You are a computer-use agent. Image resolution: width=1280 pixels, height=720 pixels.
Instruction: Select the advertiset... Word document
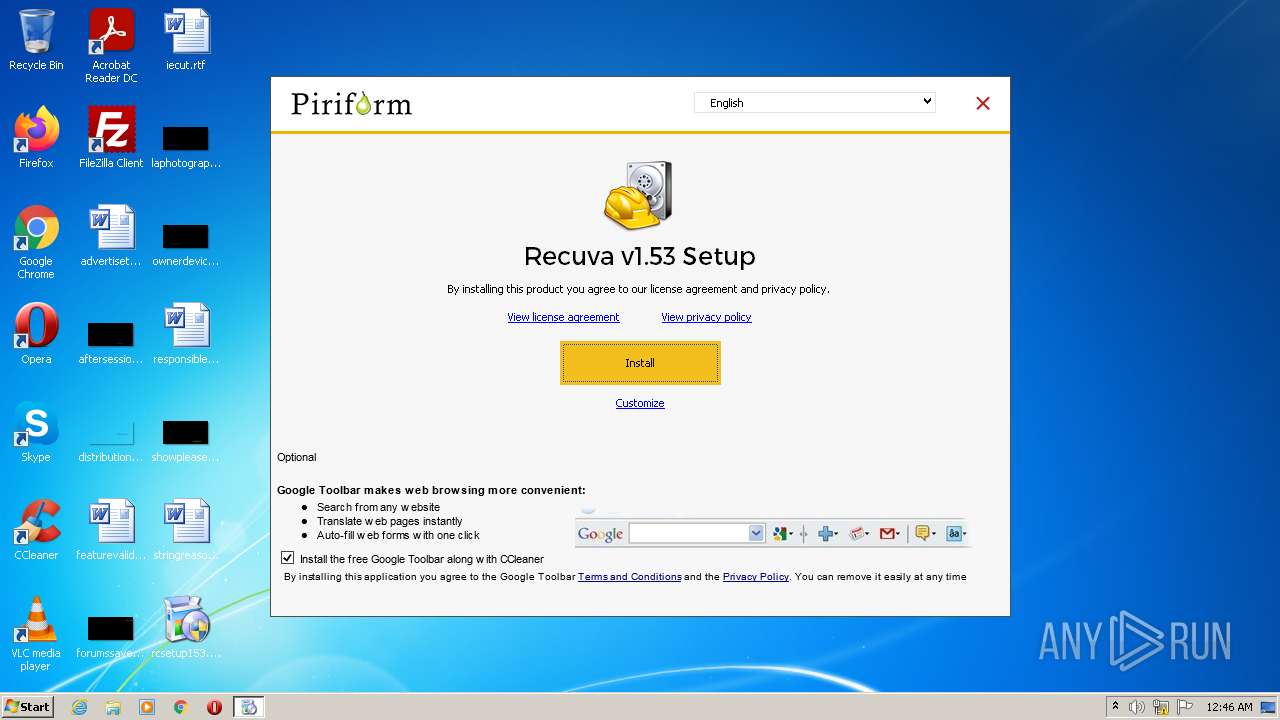[x=111, y=236]
